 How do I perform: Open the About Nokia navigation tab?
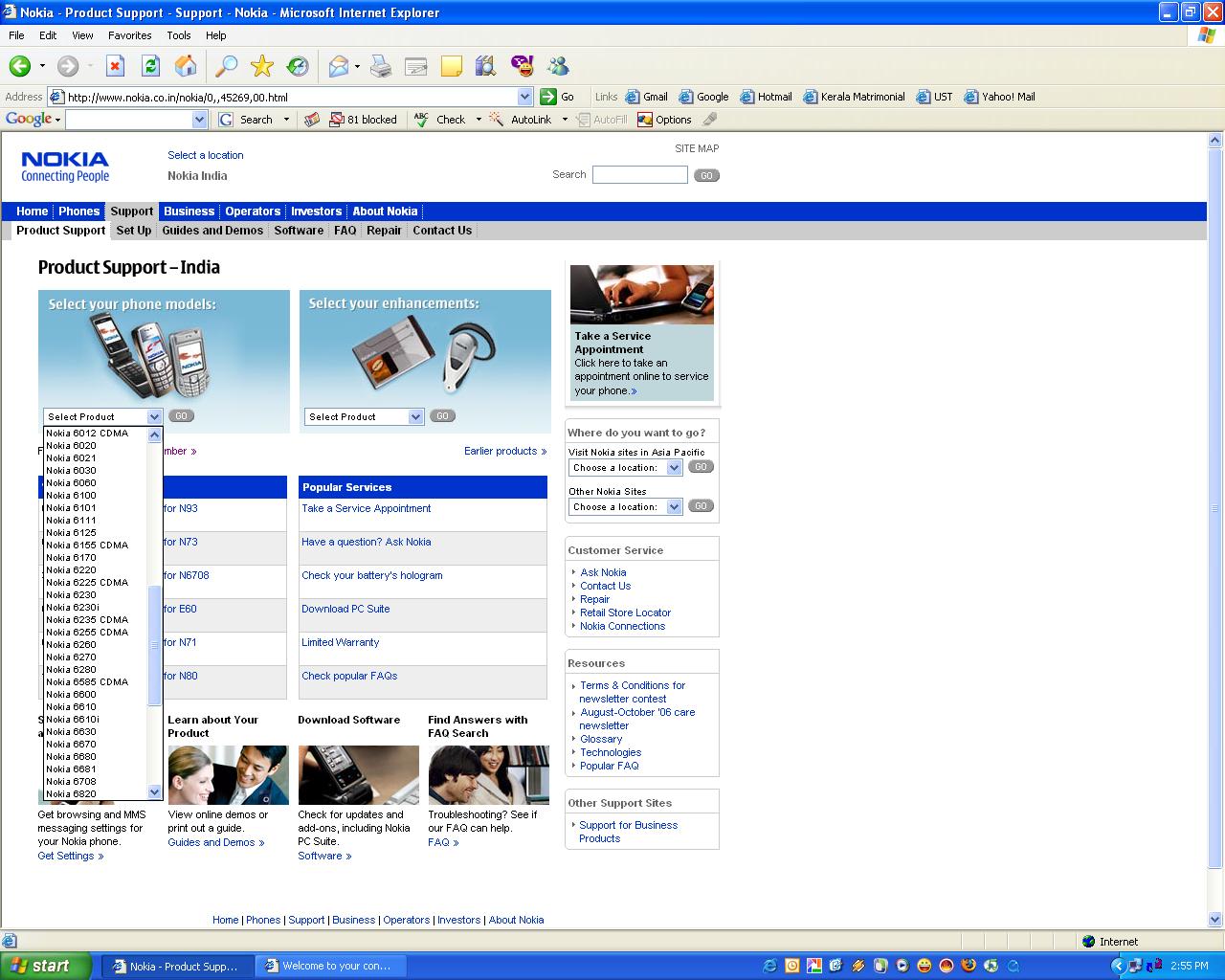385,212
